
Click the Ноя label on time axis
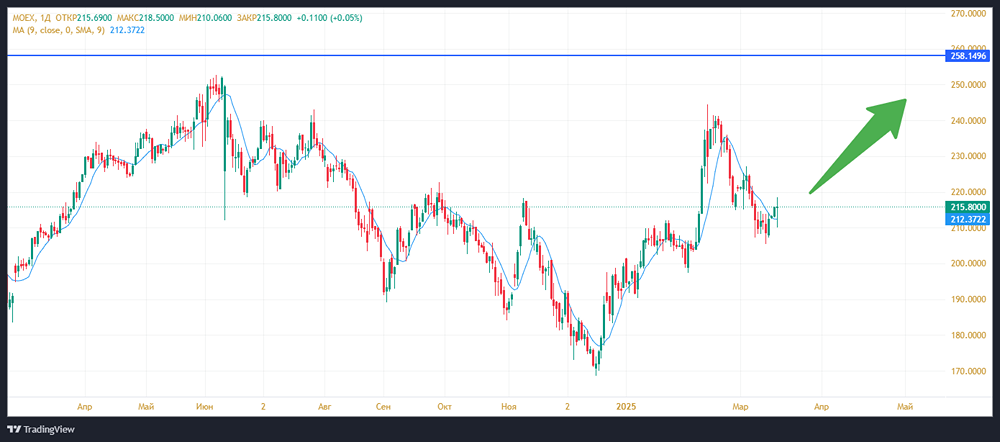point(508,407)
